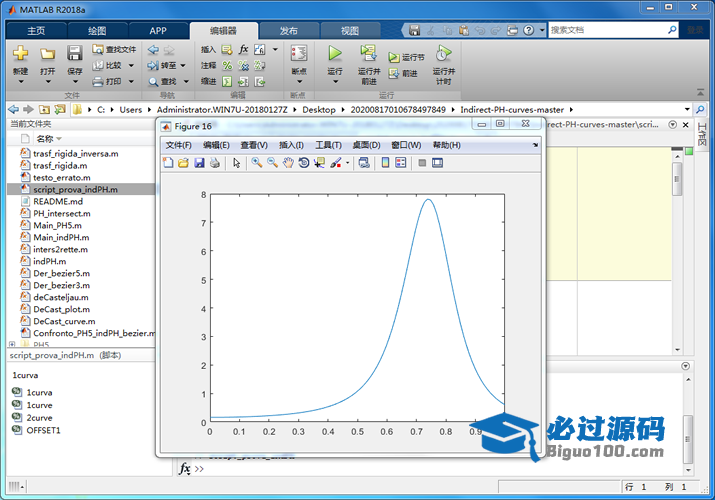Click the 2curve section entry
This screenshot has height=500, width=715.
coord(39,418)
